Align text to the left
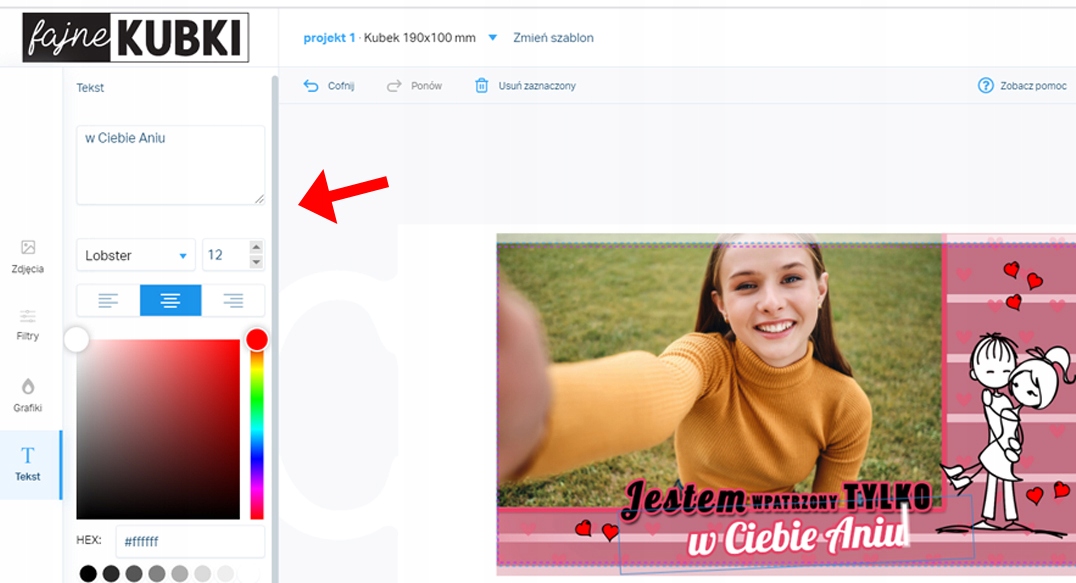1076x583 pixels. pos(108,300)
